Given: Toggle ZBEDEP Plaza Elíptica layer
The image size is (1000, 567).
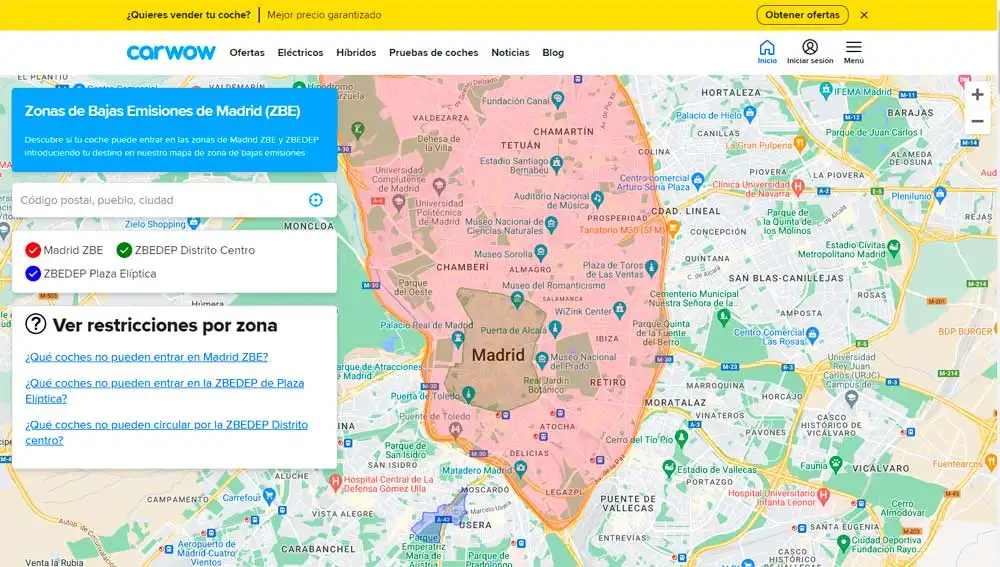Looking at the screenshot, I should [33, 273].
